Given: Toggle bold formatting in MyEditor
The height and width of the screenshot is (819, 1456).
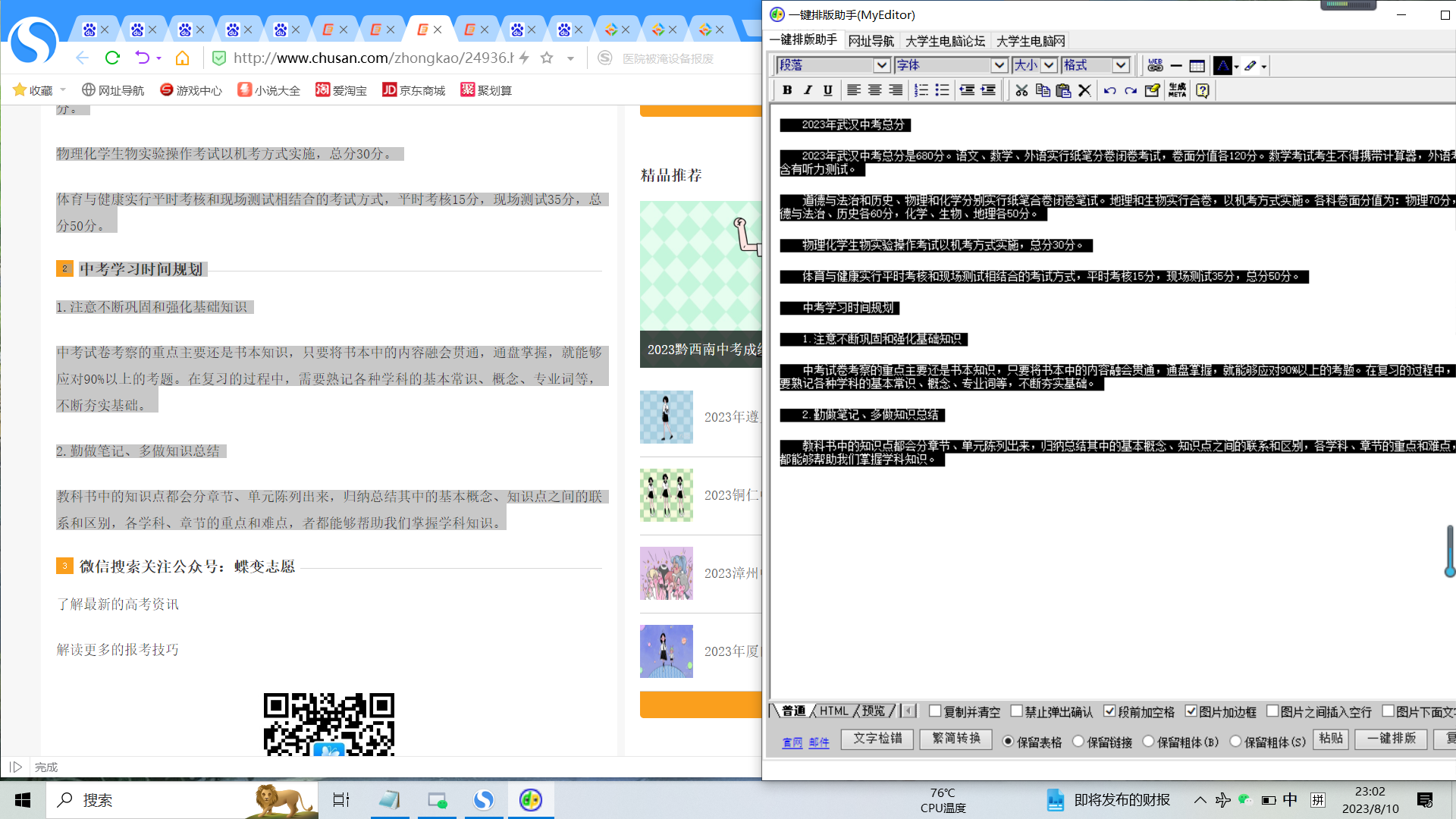Looking at the screenshot, I should coord(787,90).
